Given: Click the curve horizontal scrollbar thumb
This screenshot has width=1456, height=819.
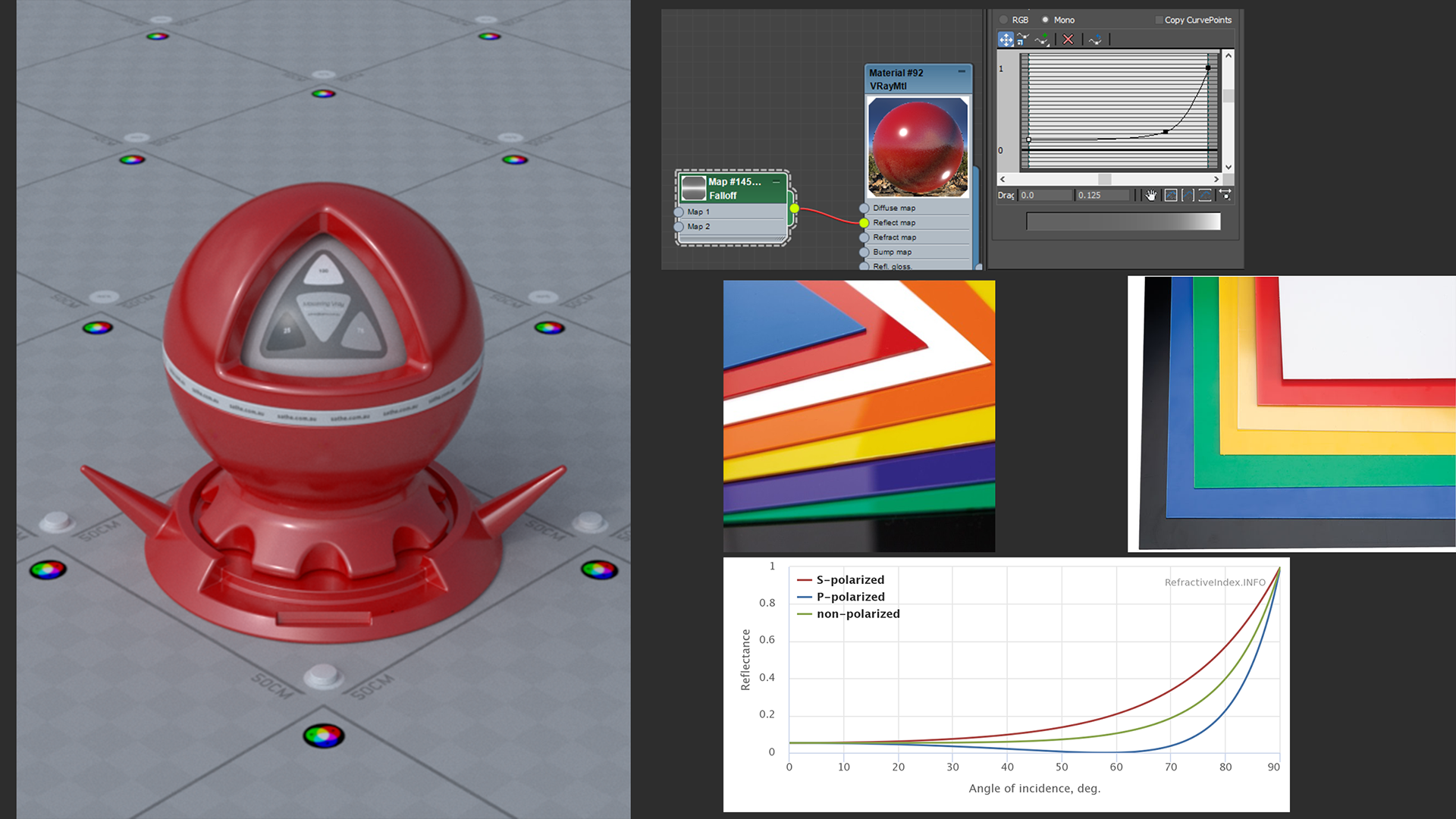Looking at the screenshot, I should point(1105,180).
